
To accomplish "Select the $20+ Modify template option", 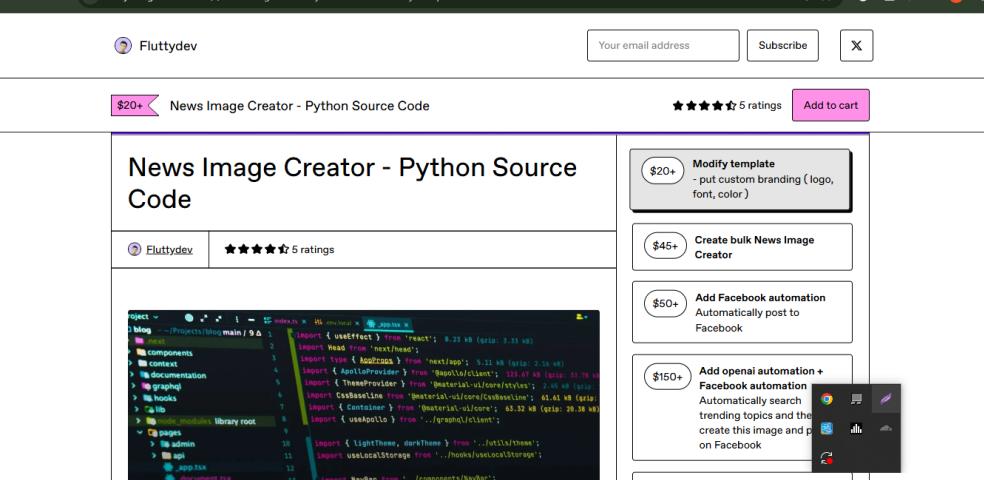I will click(x=740, y=179).
